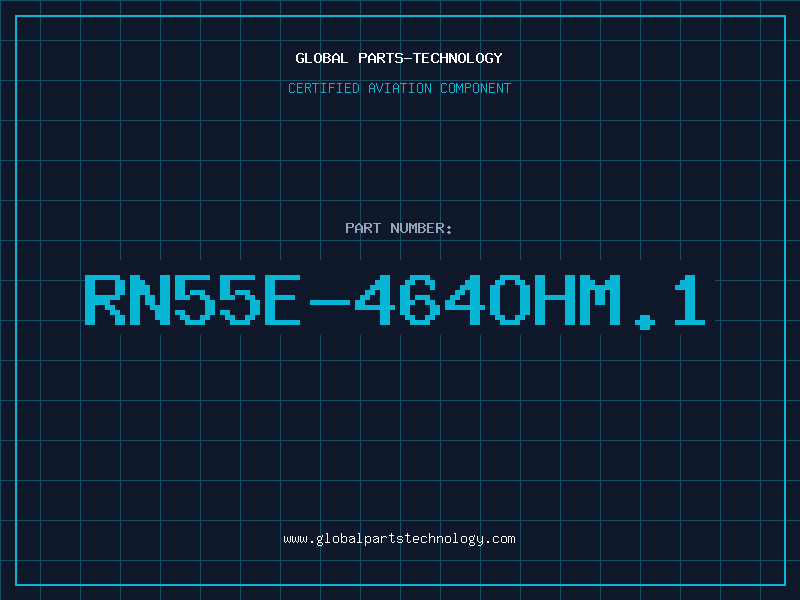Click the GLOBAL PARTS-TECHNOLOGY company title
Image resolution: width=800 pixels, height=600 pixels.
pyautogui.click(x=399, y=58)
